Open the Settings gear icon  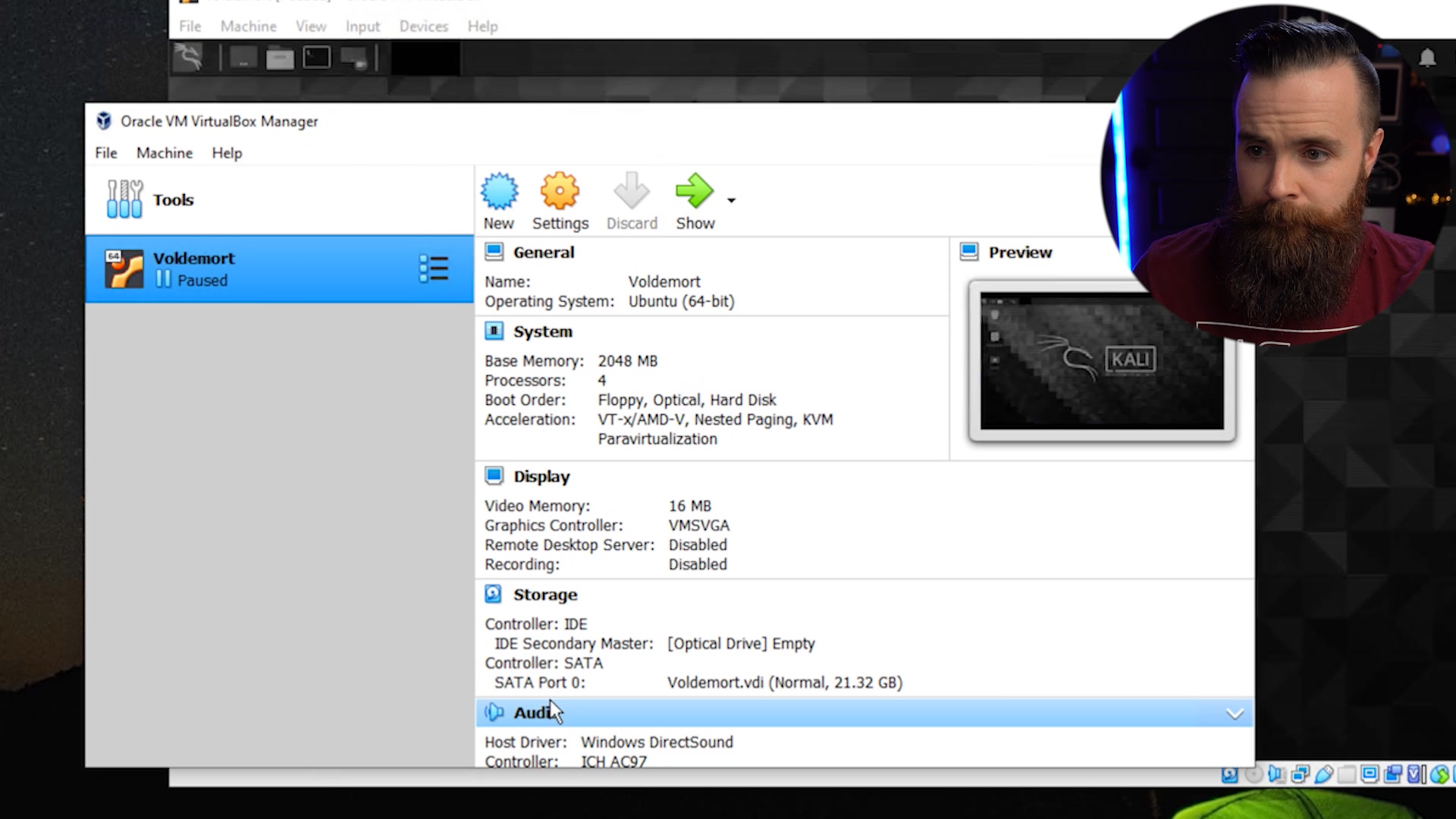pyautogui.click(x=560, y=191)
